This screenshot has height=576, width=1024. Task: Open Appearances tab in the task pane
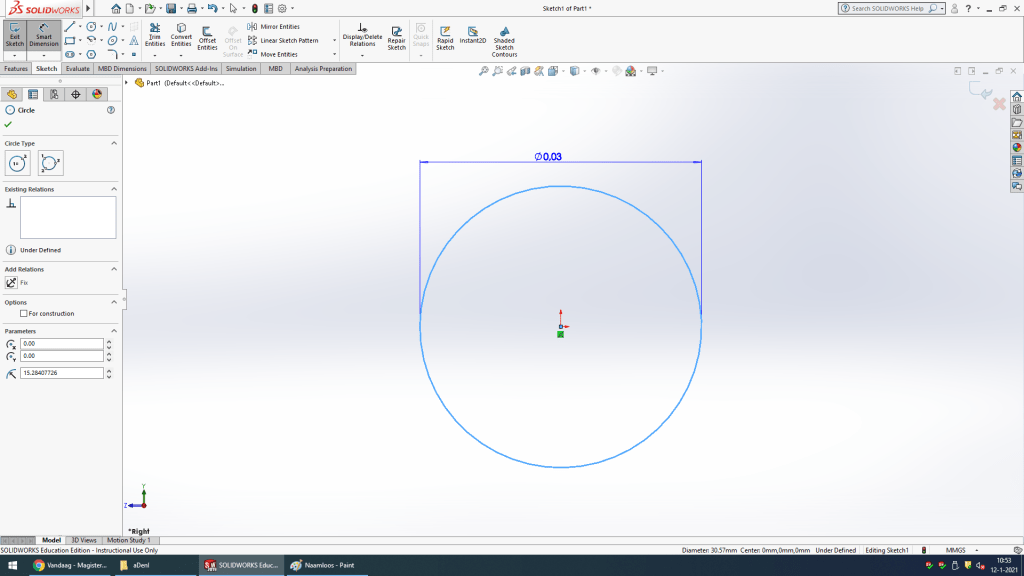tap(1017, 147)
